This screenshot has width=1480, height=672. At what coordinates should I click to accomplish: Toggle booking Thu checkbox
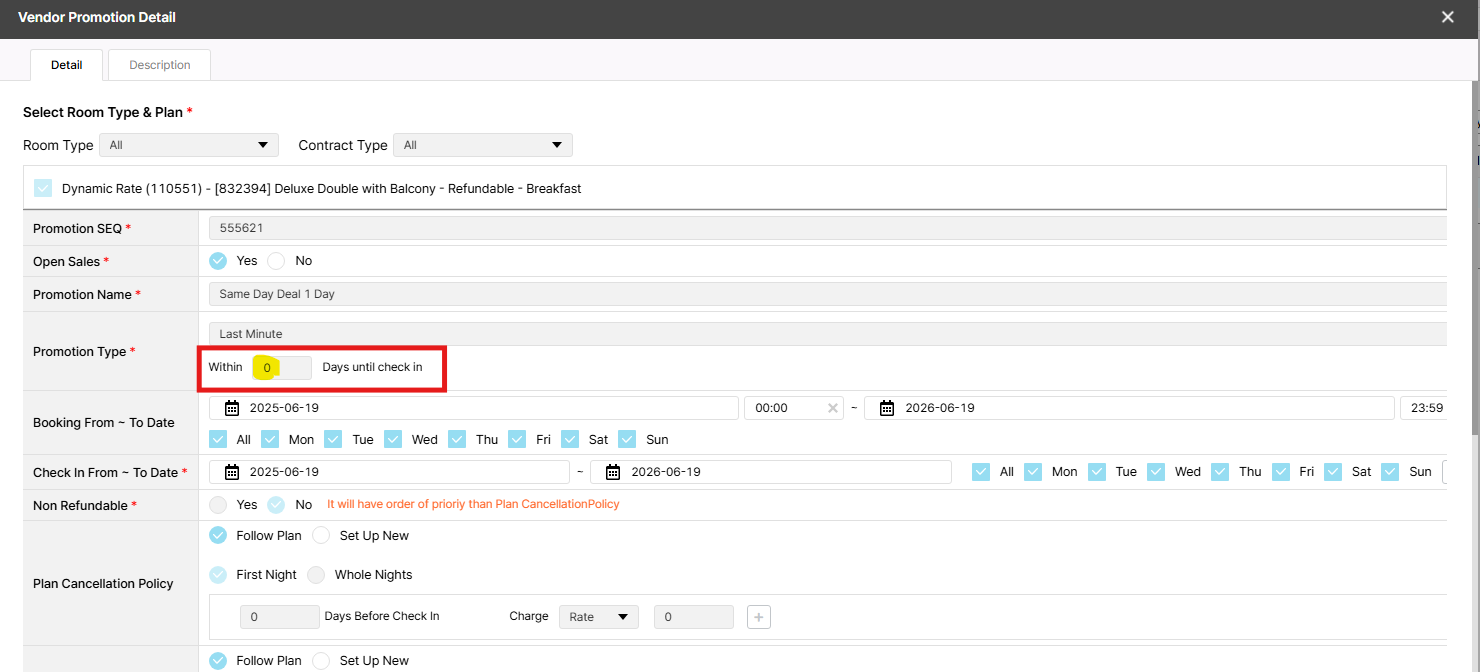tap(457, 439)
